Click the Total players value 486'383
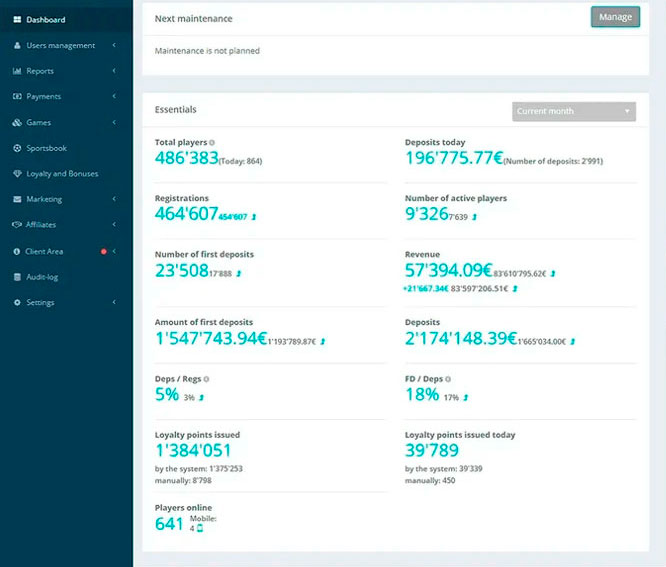This screenshot has height=567, width=666. (x=186, y=158)
